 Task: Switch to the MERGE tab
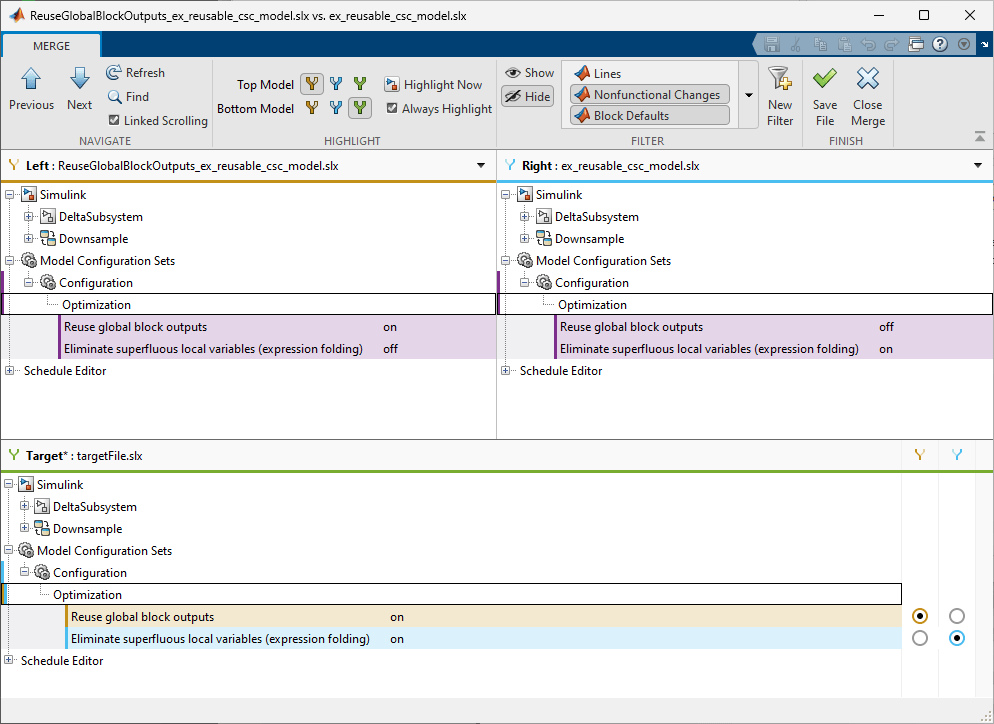[x=52, y=46]
